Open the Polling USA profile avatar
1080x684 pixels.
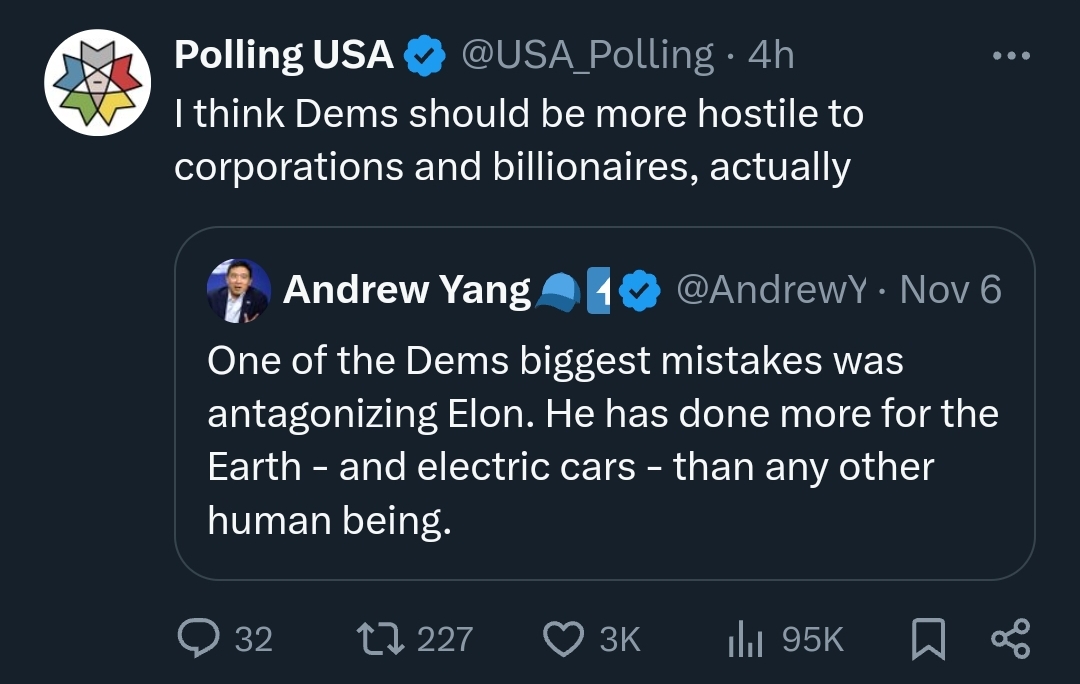[97, 82]
